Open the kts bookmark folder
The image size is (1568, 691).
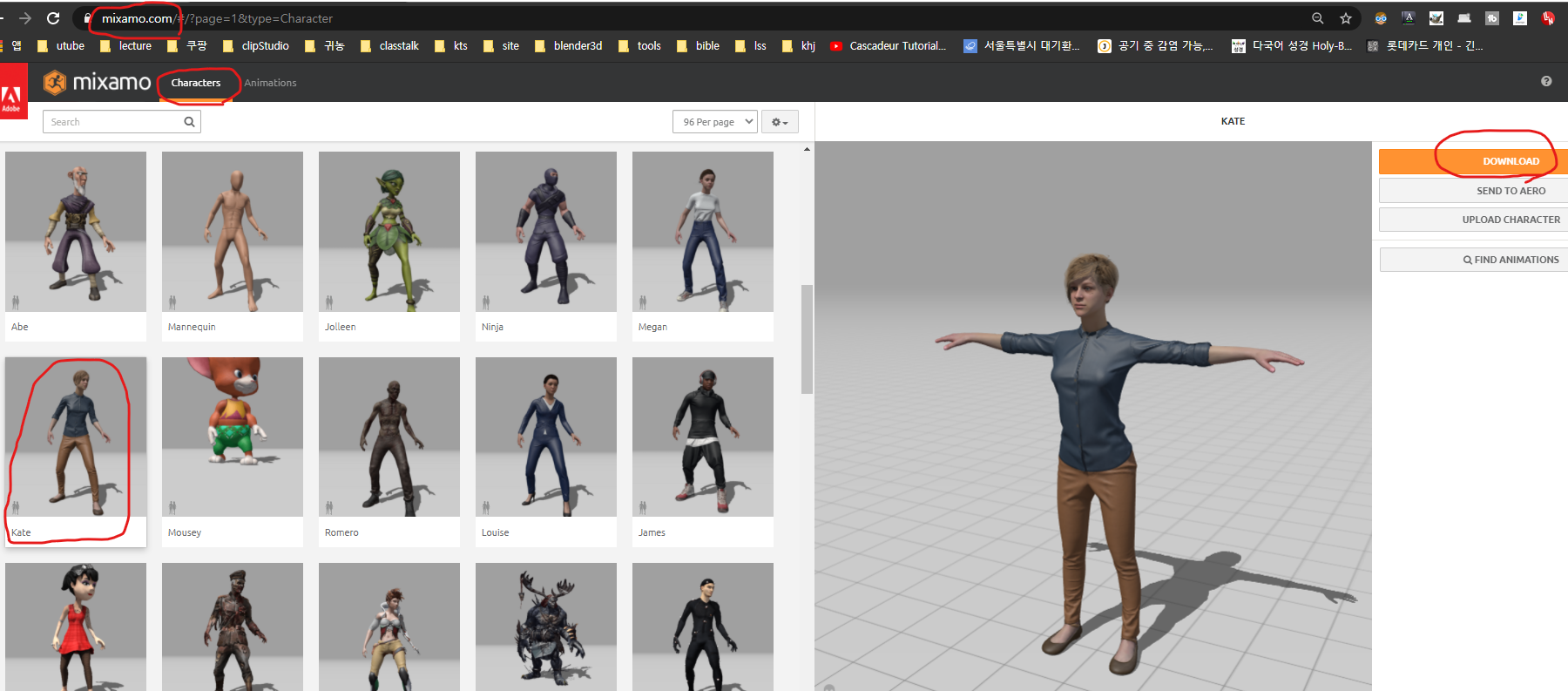(451, 46)
